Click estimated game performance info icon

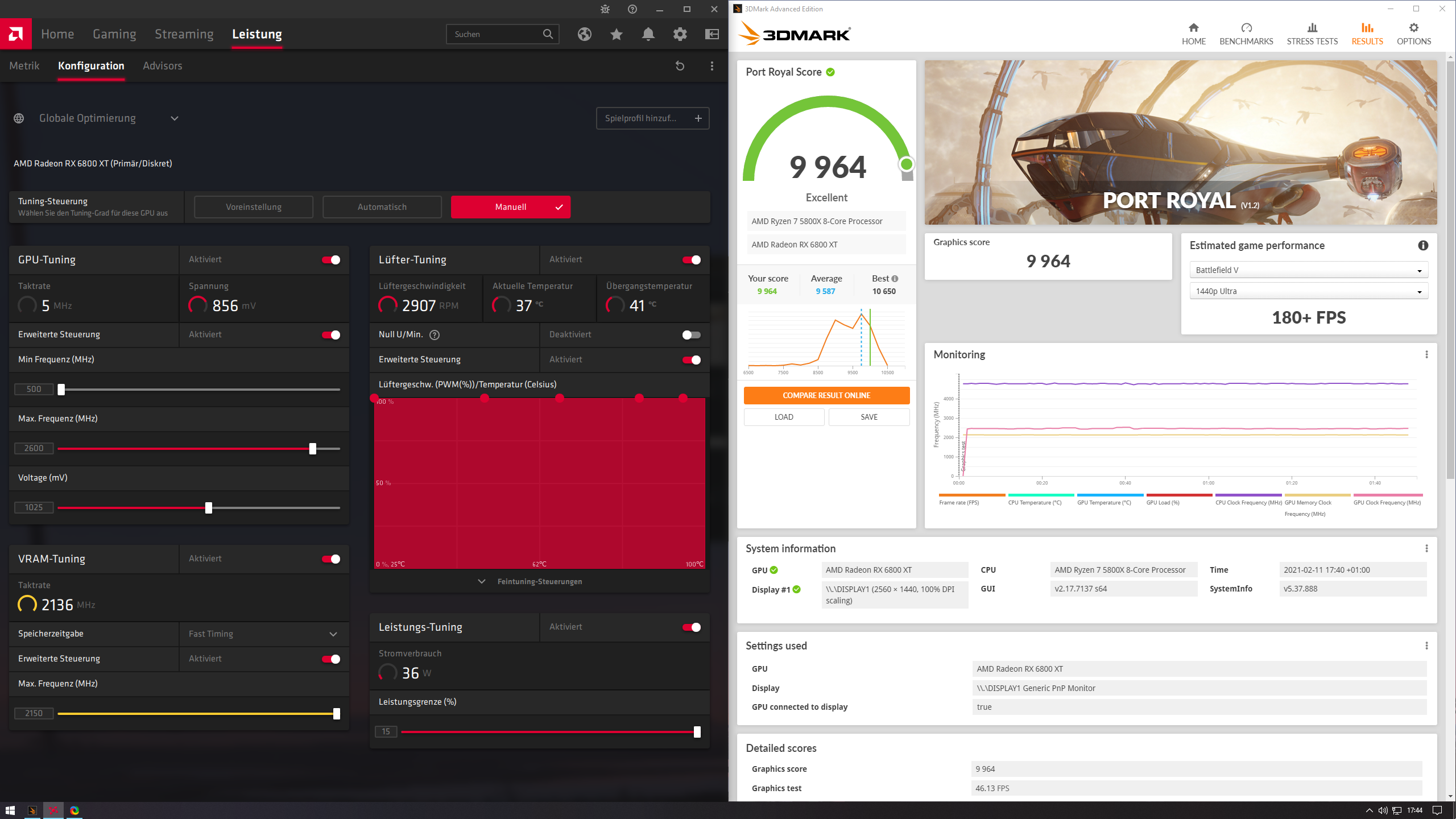coord(1422,245)
